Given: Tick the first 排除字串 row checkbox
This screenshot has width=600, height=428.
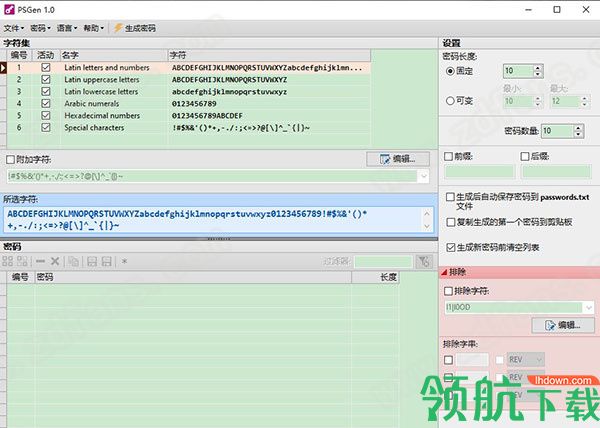Looking at the screenshot, I should 448,360.
